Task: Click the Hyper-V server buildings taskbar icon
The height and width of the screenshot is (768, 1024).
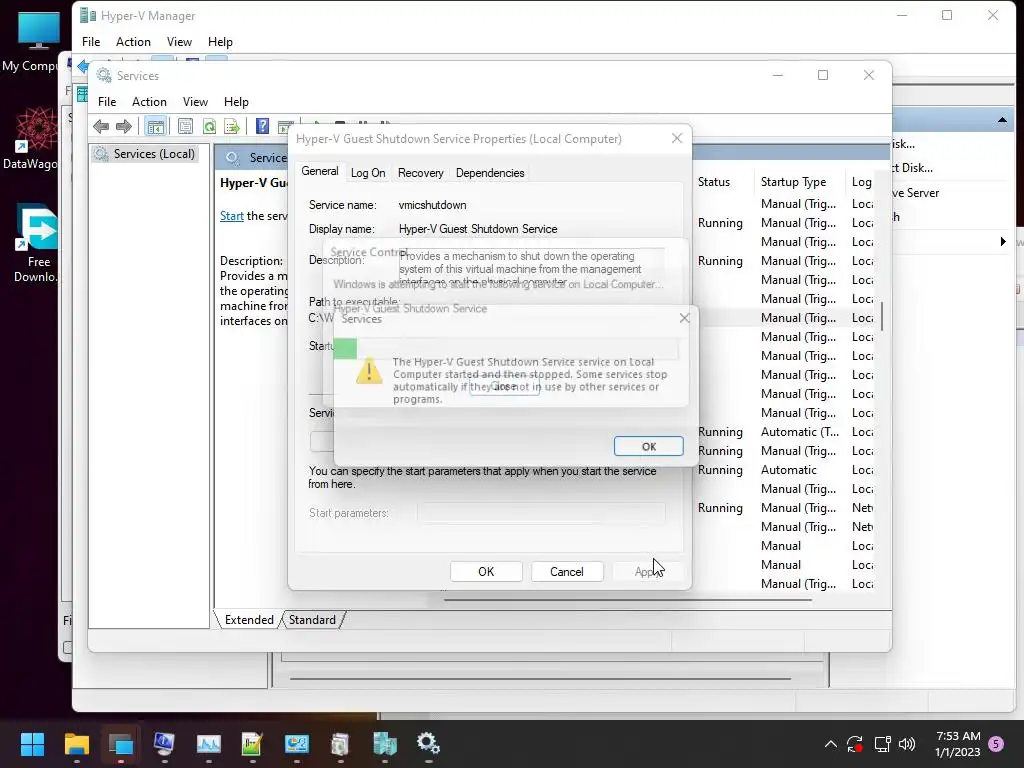Action: (385, 744)
